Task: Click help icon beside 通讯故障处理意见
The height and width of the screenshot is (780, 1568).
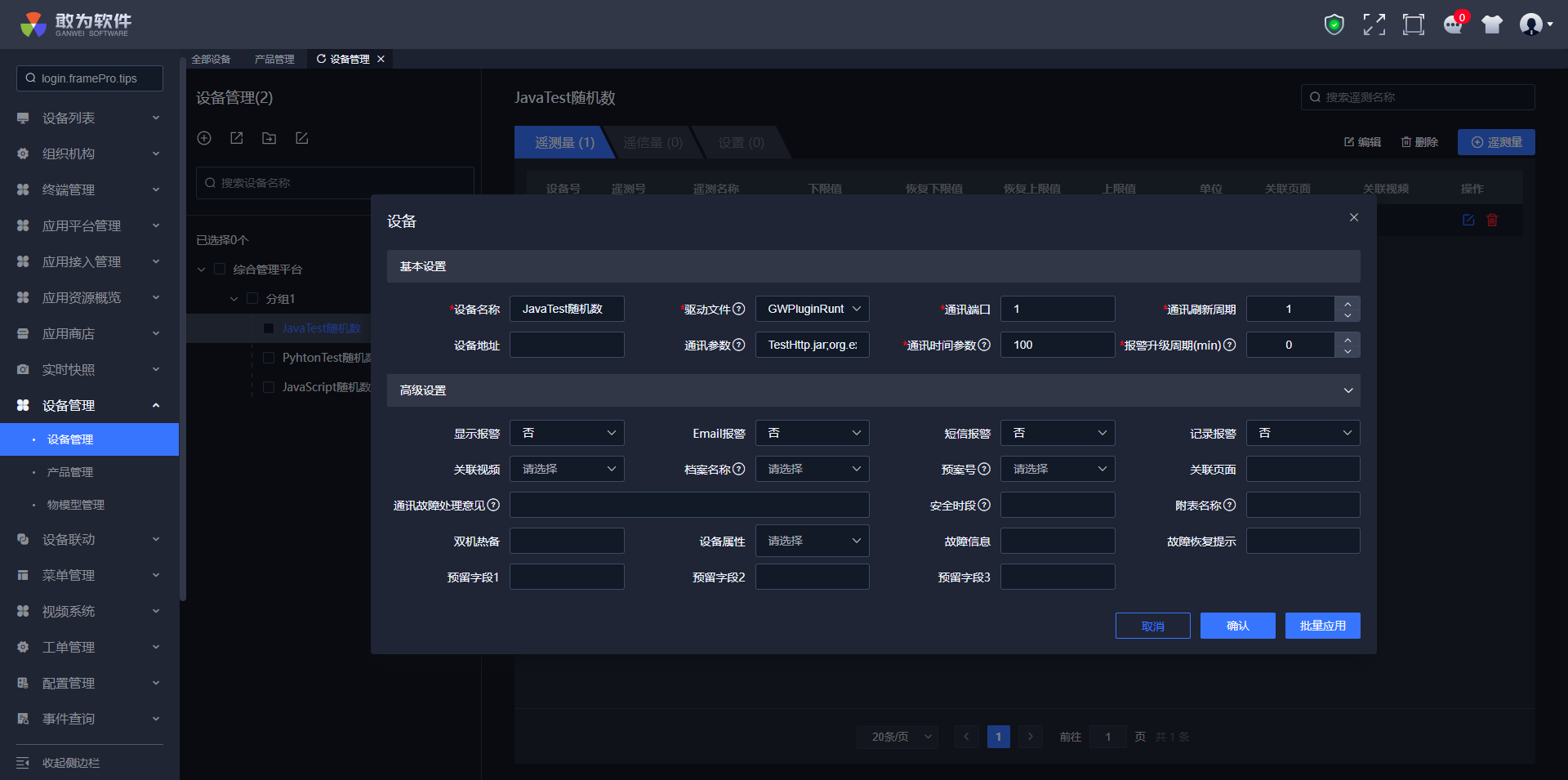Action: 493,505
